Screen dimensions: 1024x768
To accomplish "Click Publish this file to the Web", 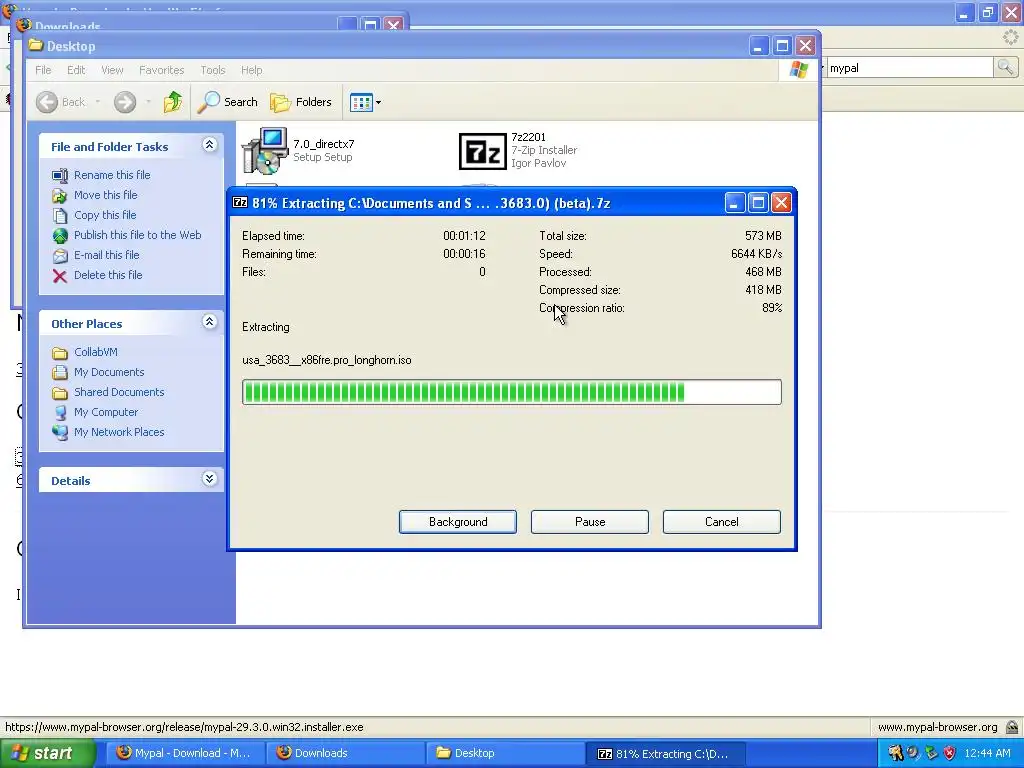I will click(137, 235).
